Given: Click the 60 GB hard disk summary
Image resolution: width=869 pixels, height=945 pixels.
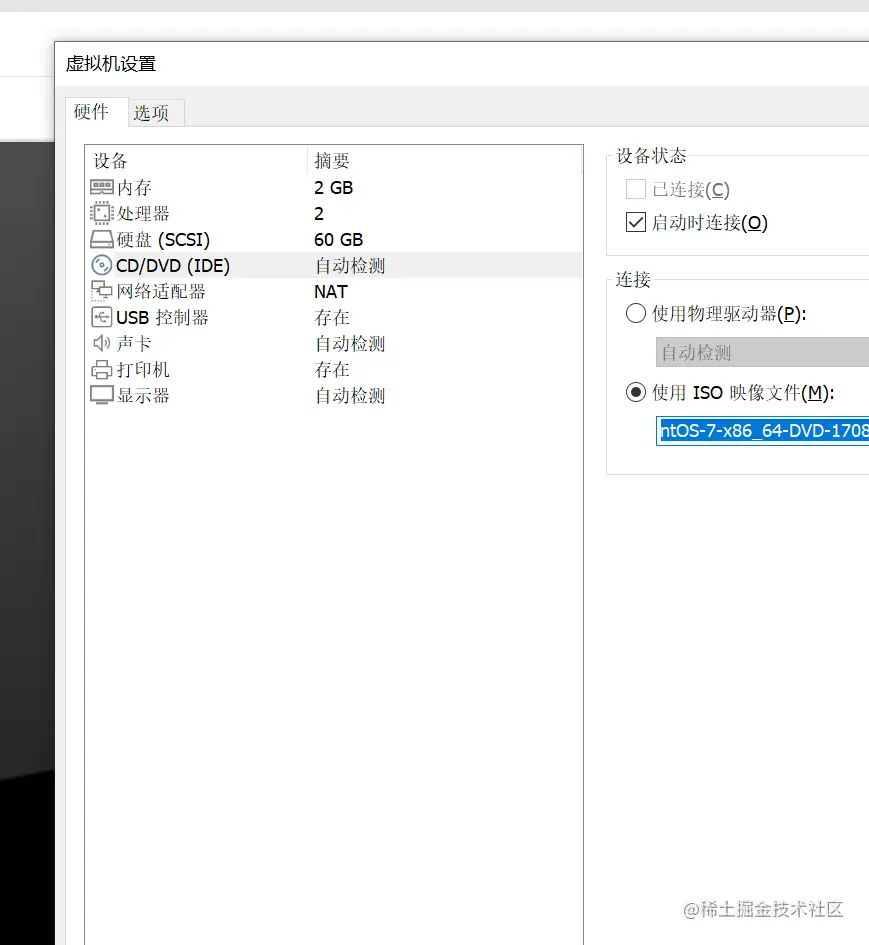Looking at the screenshot, I should (338, 239).
